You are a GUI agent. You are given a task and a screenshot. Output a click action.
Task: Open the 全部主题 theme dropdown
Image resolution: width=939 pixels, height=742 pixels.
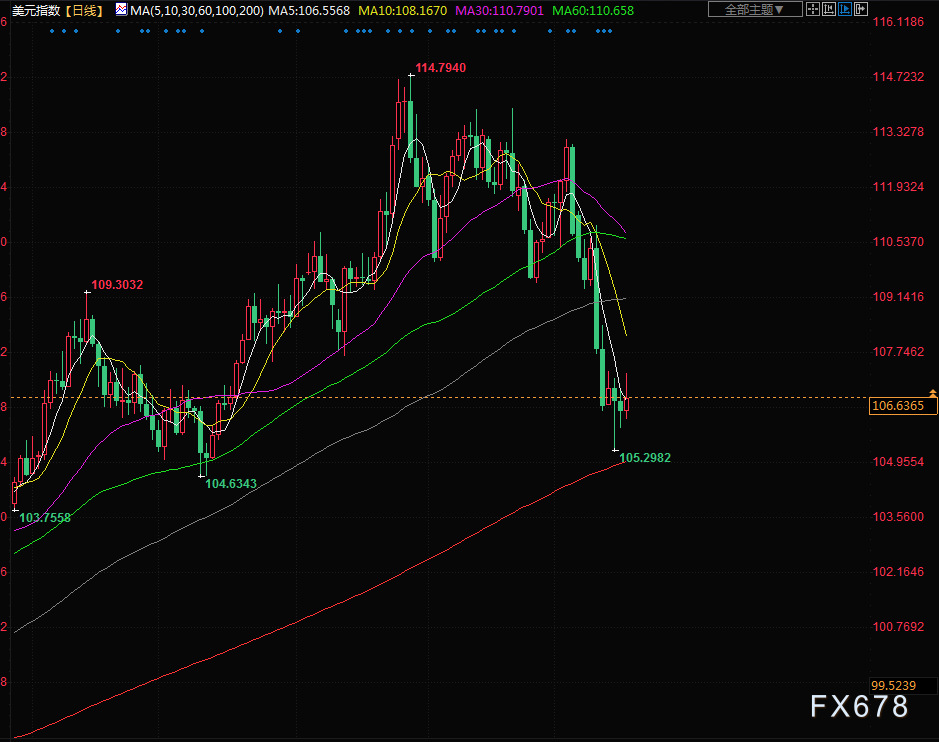coord(755,9)
